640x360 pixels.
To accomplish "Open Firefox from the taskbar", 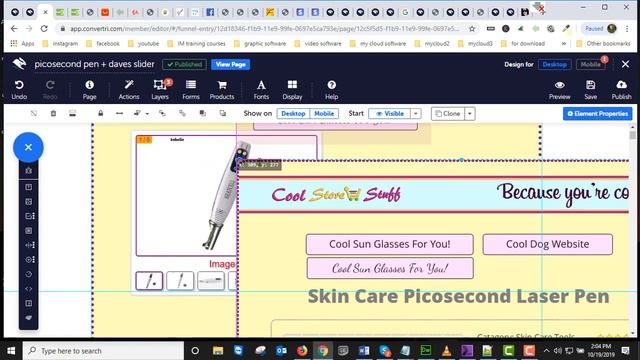I will (x=302, y=351).
